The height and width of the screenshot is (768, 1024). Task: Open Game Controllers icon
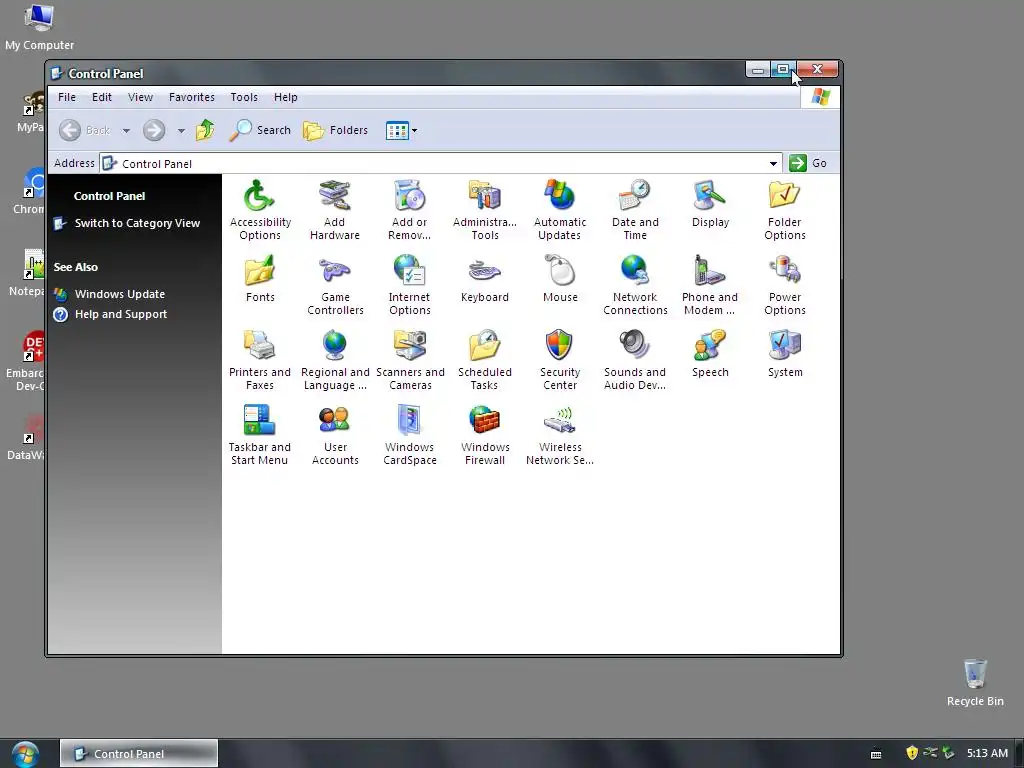click(x=335, y=285)
